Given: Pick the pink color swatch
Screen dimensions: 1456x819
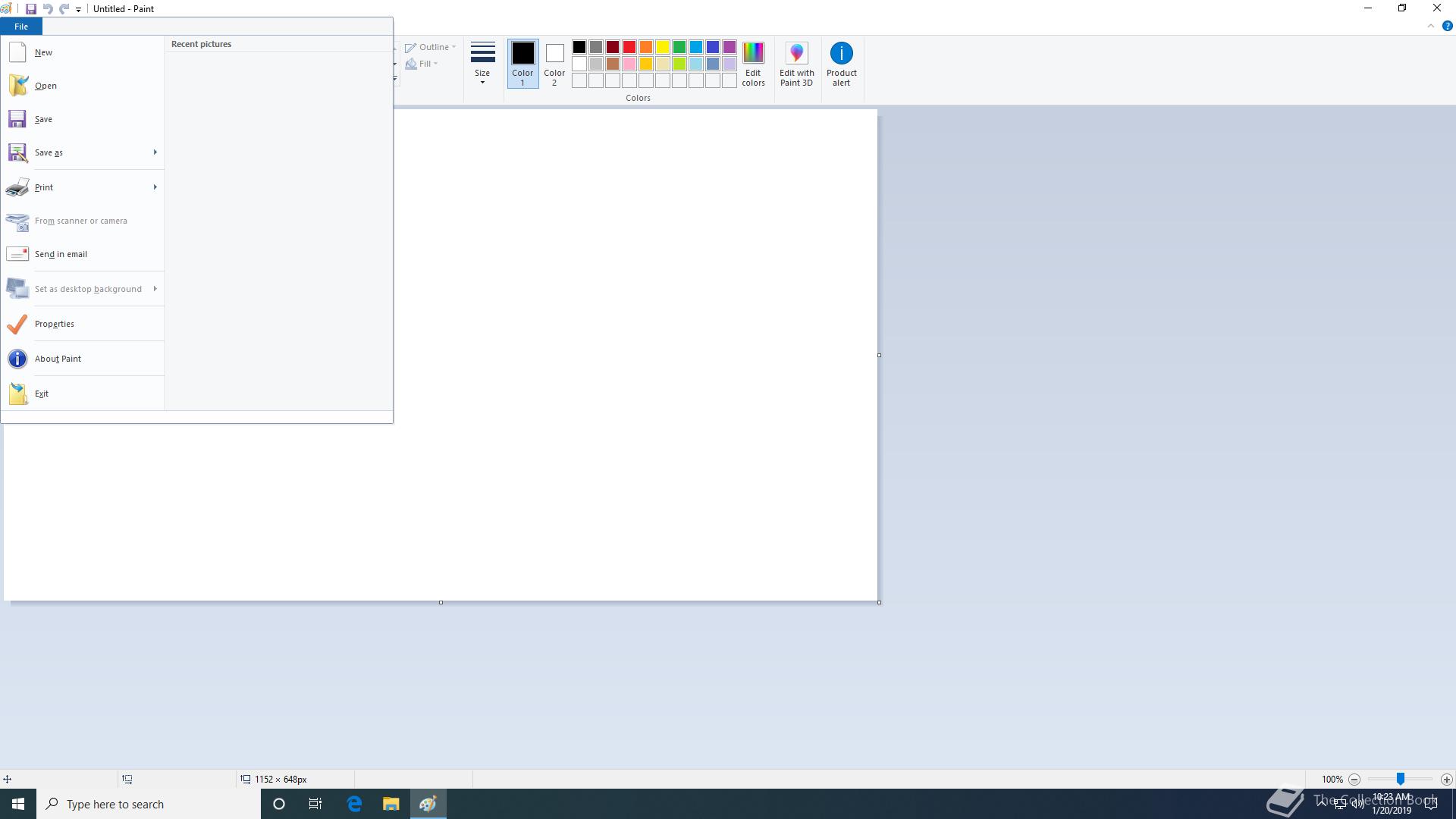Looking at the screenshot, I should click(x=629, y=64).
